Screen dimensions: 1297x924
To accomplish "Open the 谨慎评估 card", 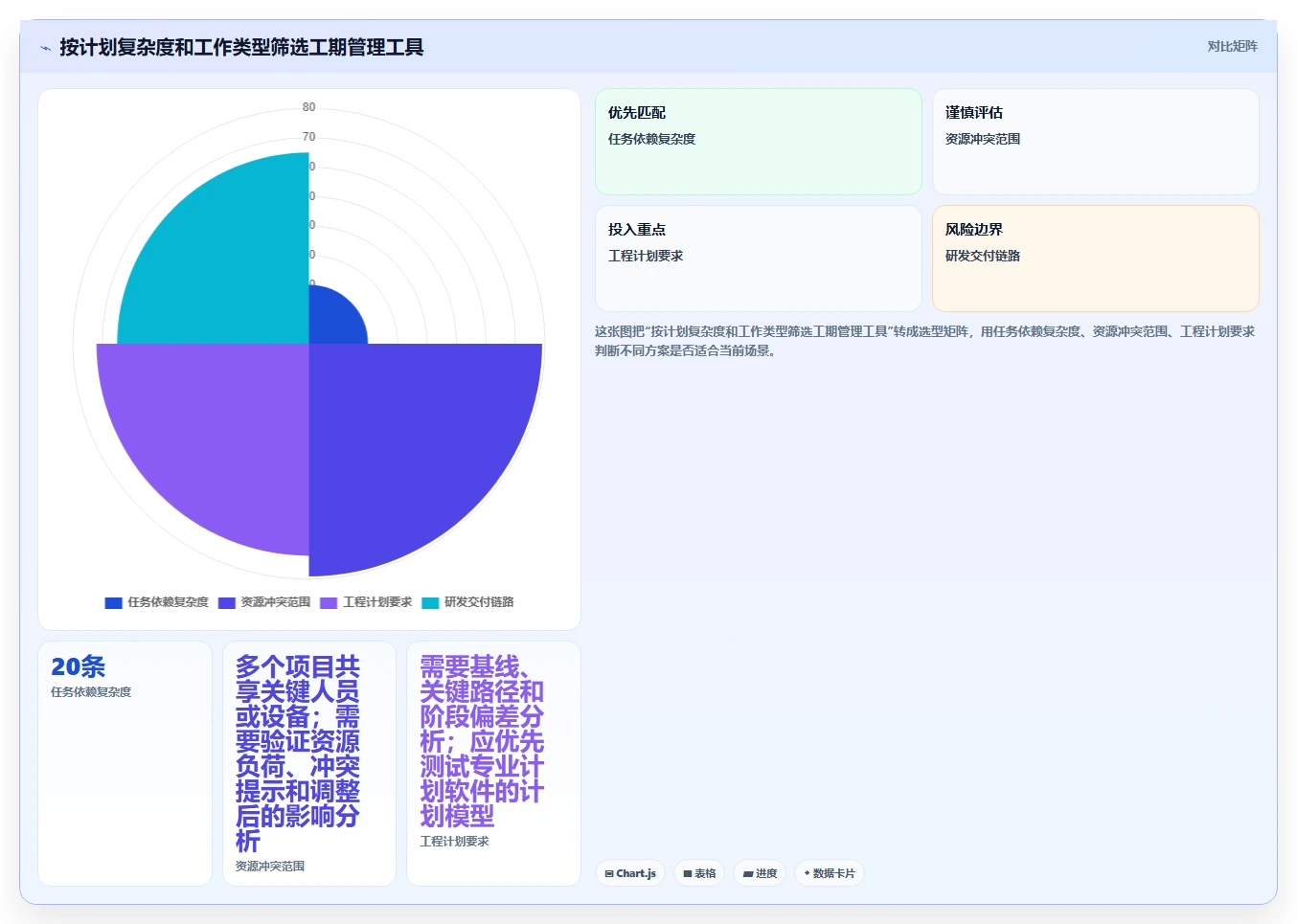I will (1096, 142).
